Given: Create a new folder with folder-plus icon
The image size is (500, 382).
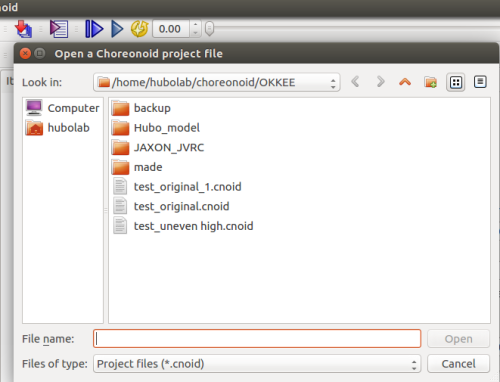Looking at the screenshot, I should (430, 82).
